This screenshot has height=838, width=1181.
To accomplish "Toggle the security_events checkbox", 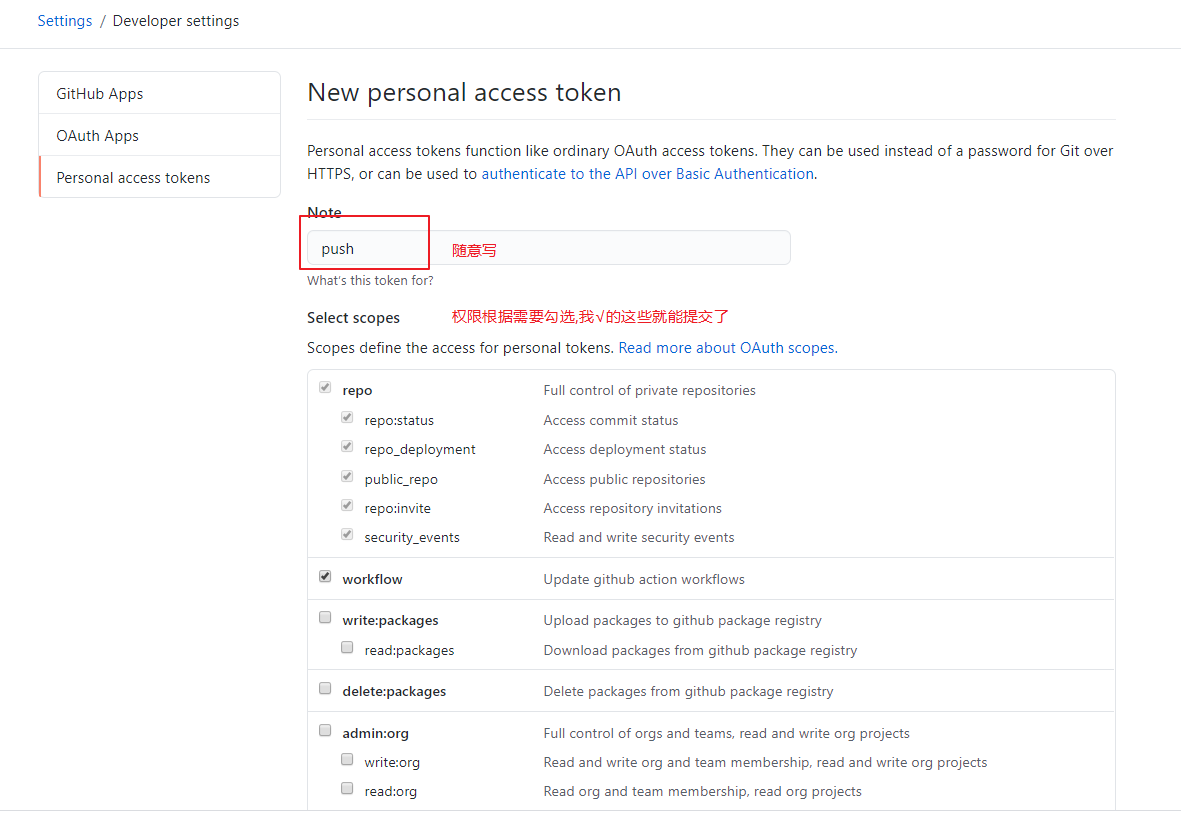I will (x=347, y=535).
